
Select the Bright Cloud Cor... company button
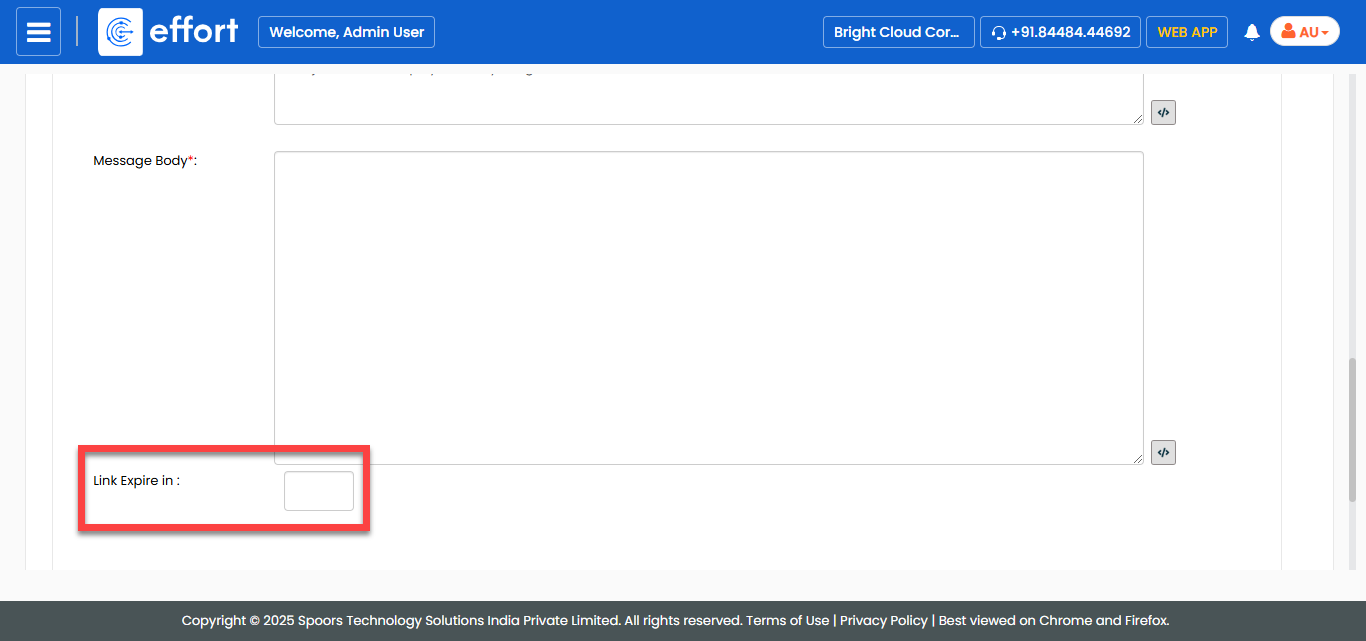tap(897, 32)
